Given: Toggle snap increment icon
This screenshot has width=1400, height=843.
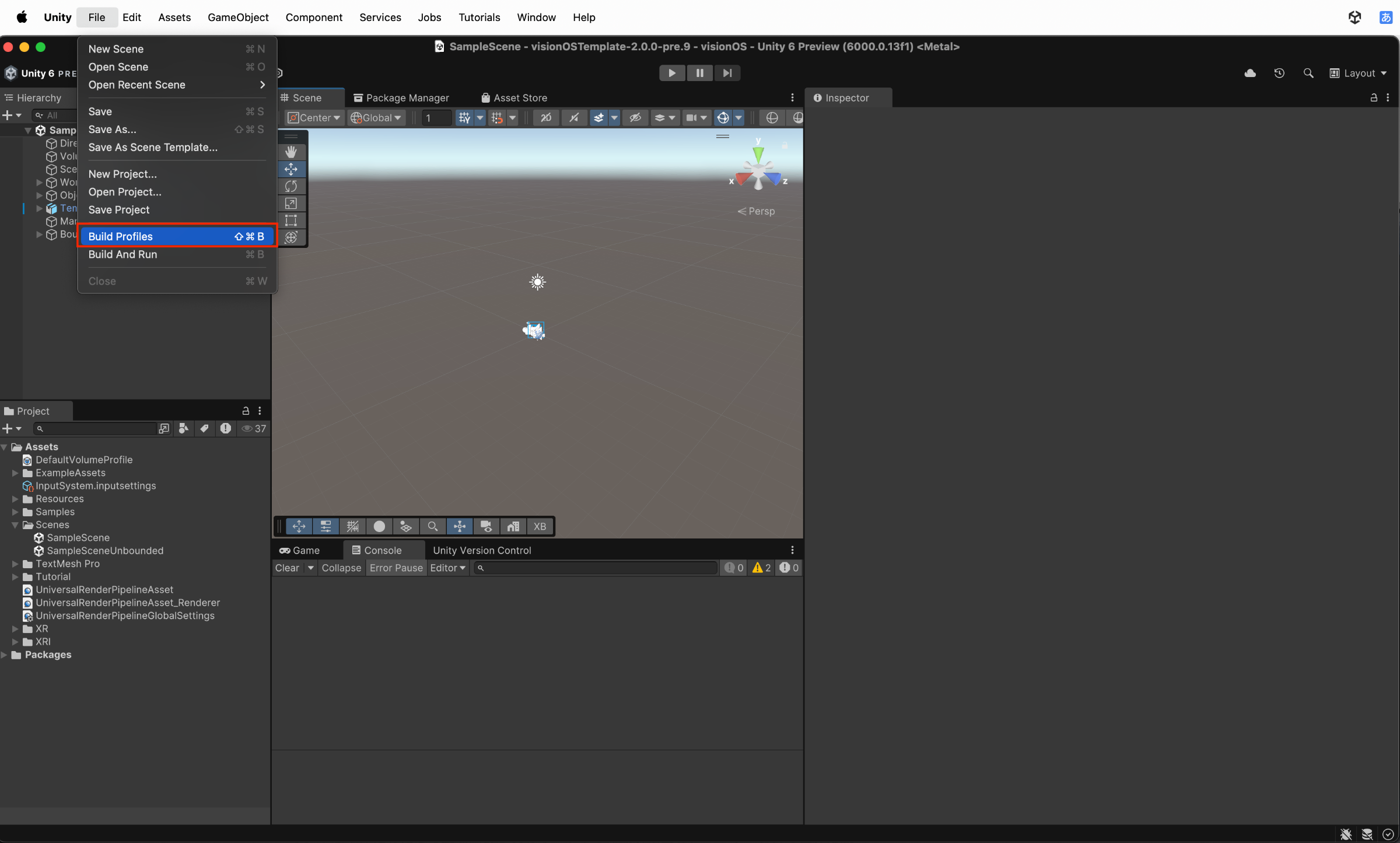Looking at the screenshot, I should point(497,118).
